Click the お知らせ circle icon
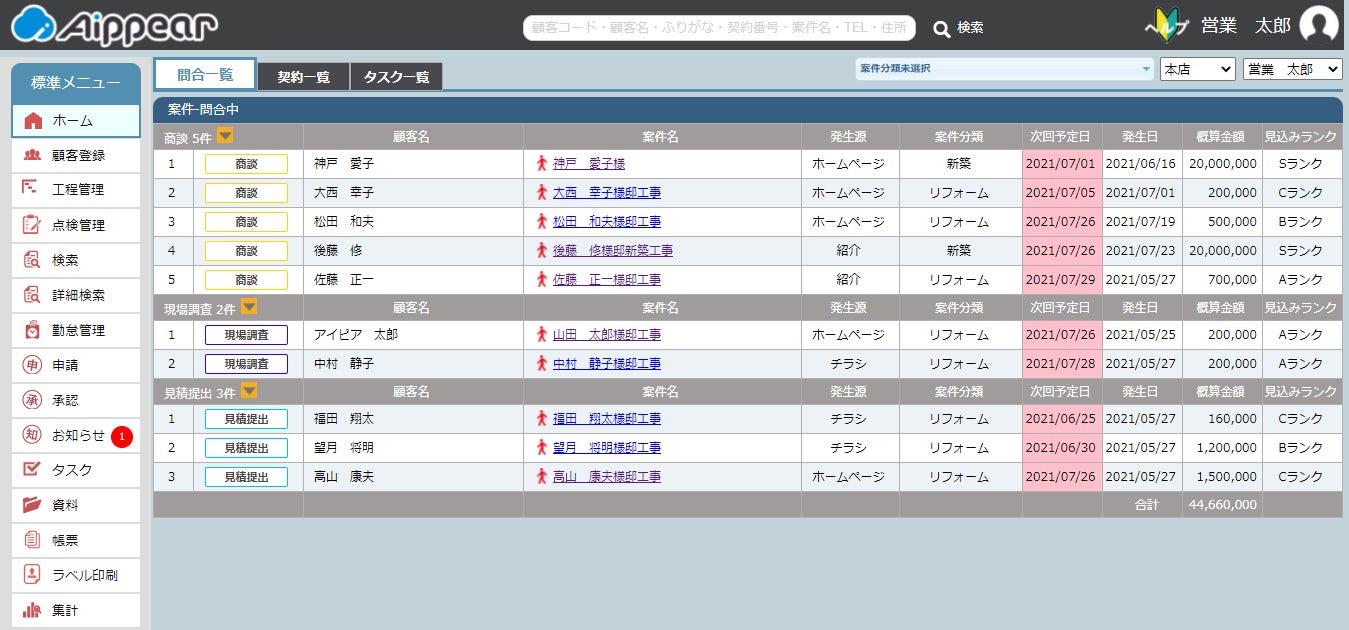Screen dimensions: 1349x630 (32, 435)
